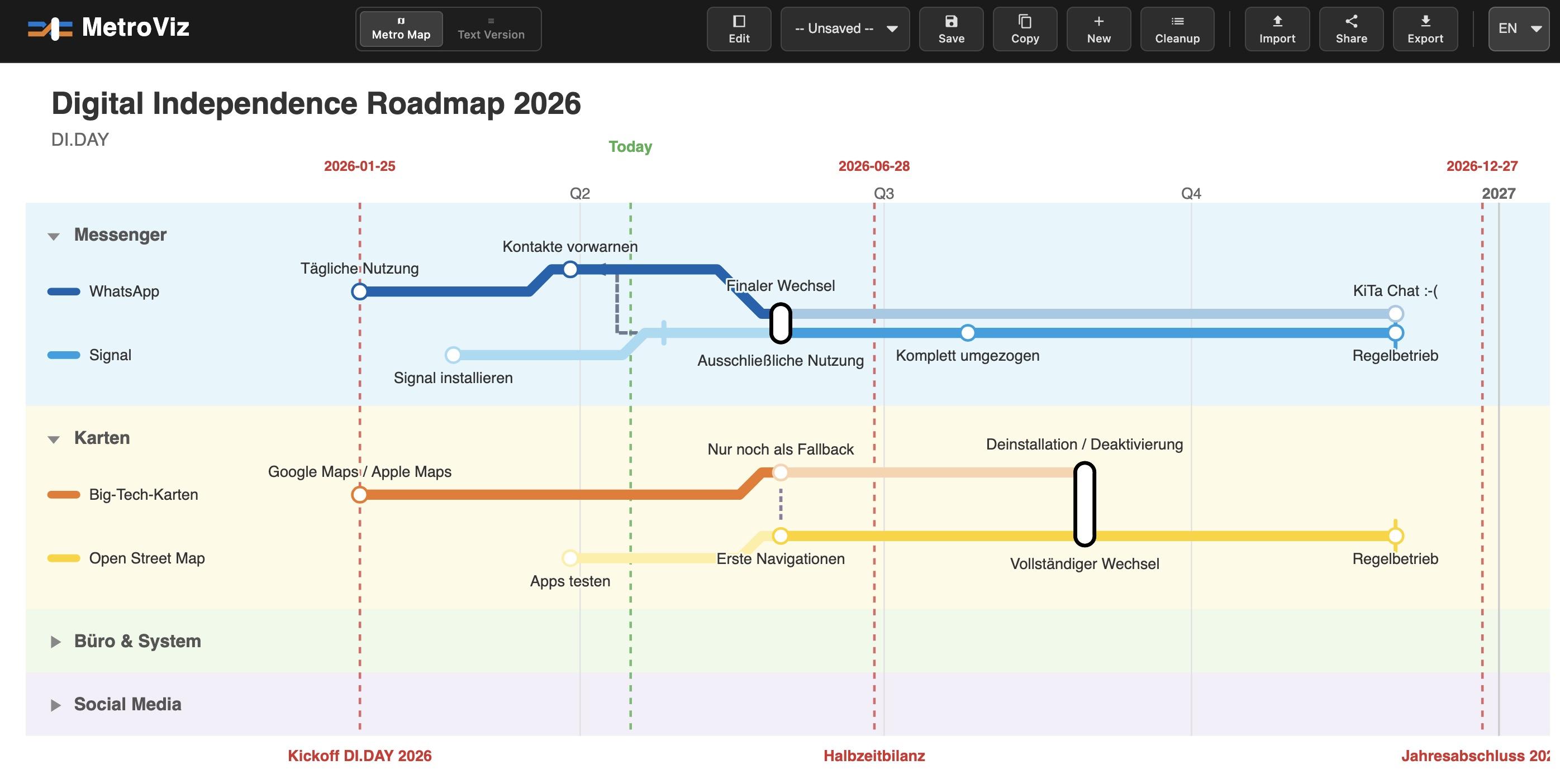Click the Open Street Map line label
This screenshot has height=784, width=1560.
pyautogui.click(x=147, y=558)
